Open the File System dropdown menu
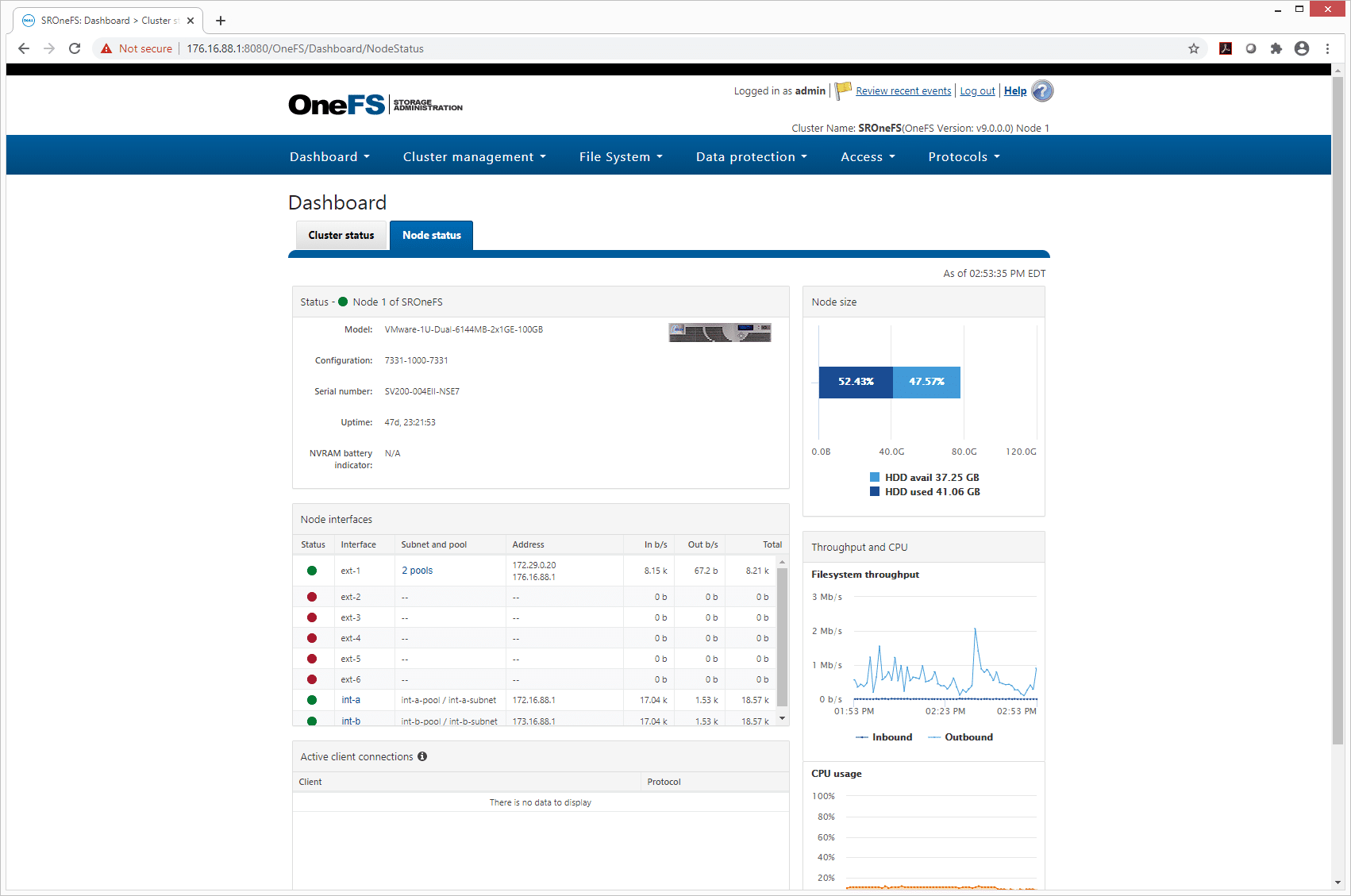Image resolution: width=1351 pixels, height=896 pixels. coord(621,157)
